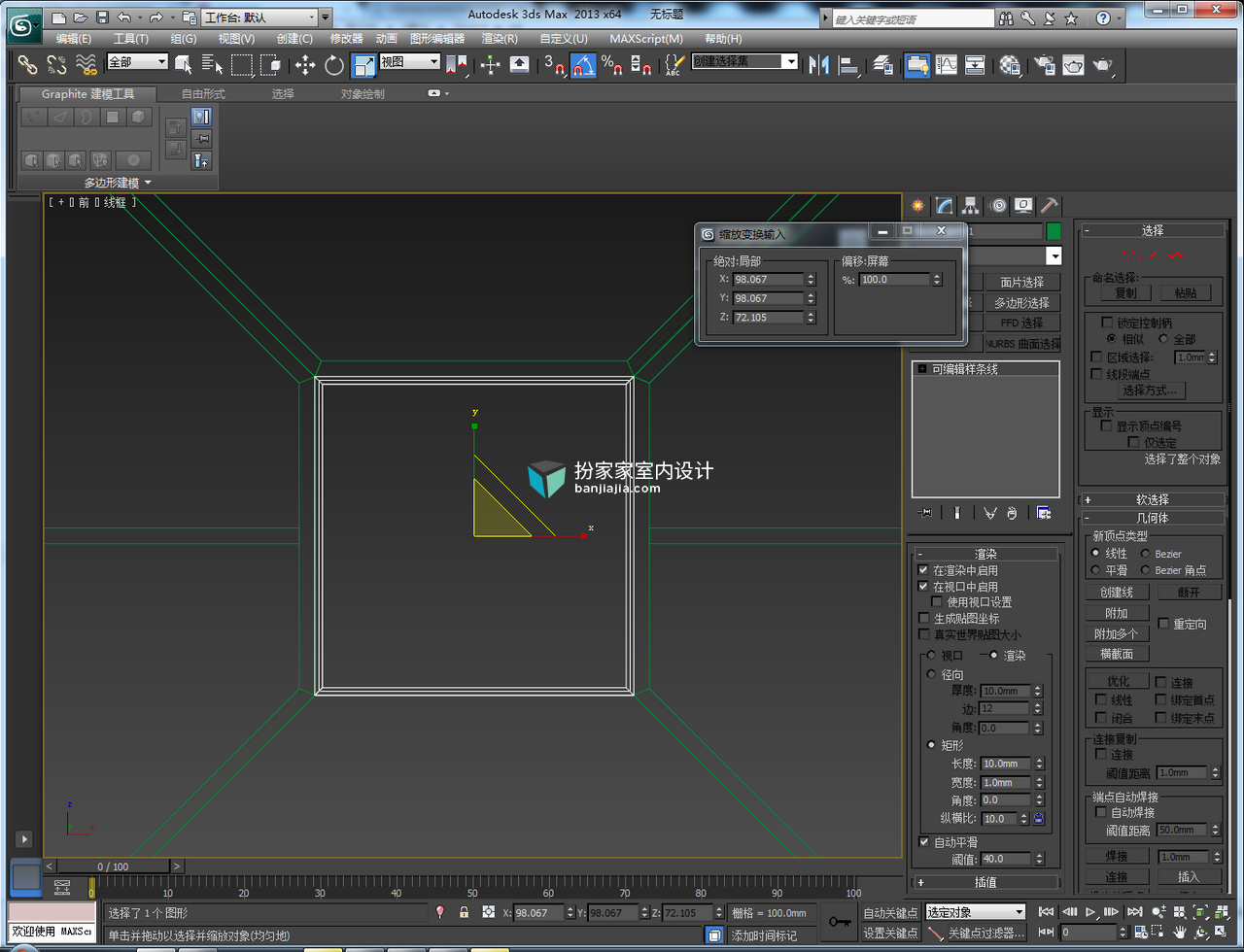1244x952 pixels.
Task: Collapse the 渲染 rollout
Action: (986, 554)
